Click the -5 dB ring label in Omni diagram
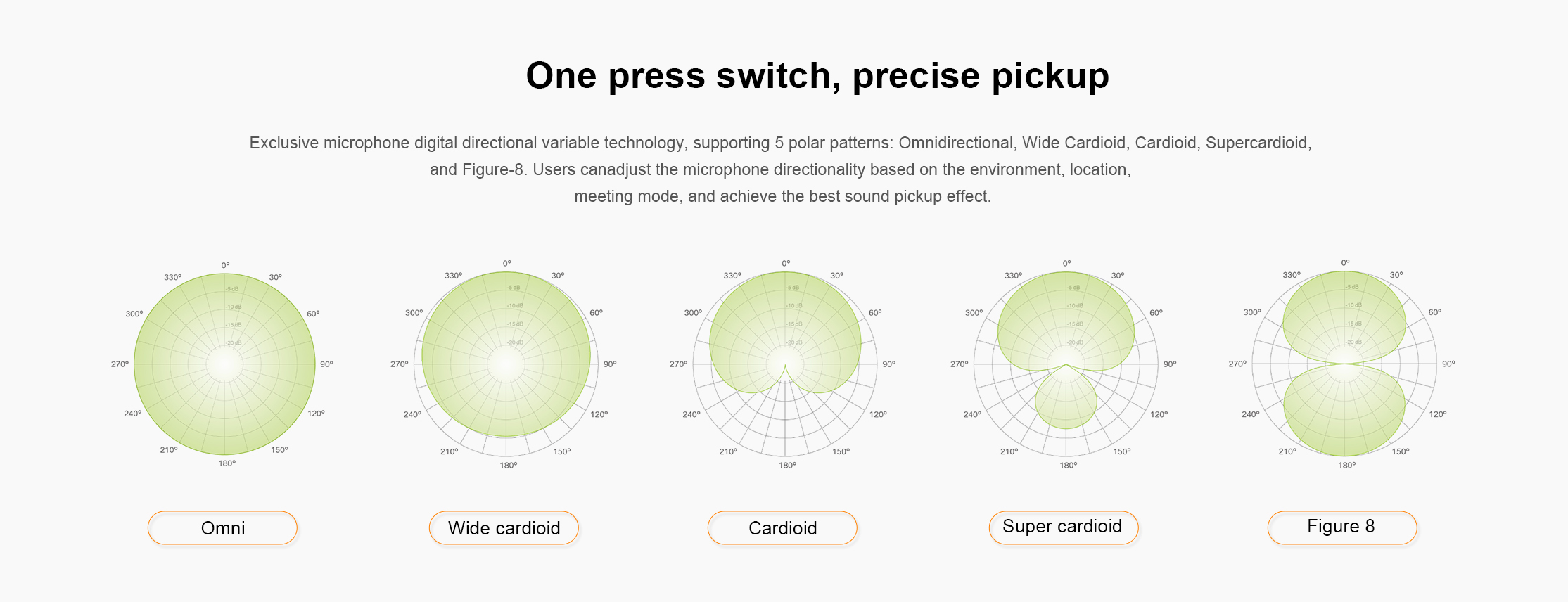 232,289
